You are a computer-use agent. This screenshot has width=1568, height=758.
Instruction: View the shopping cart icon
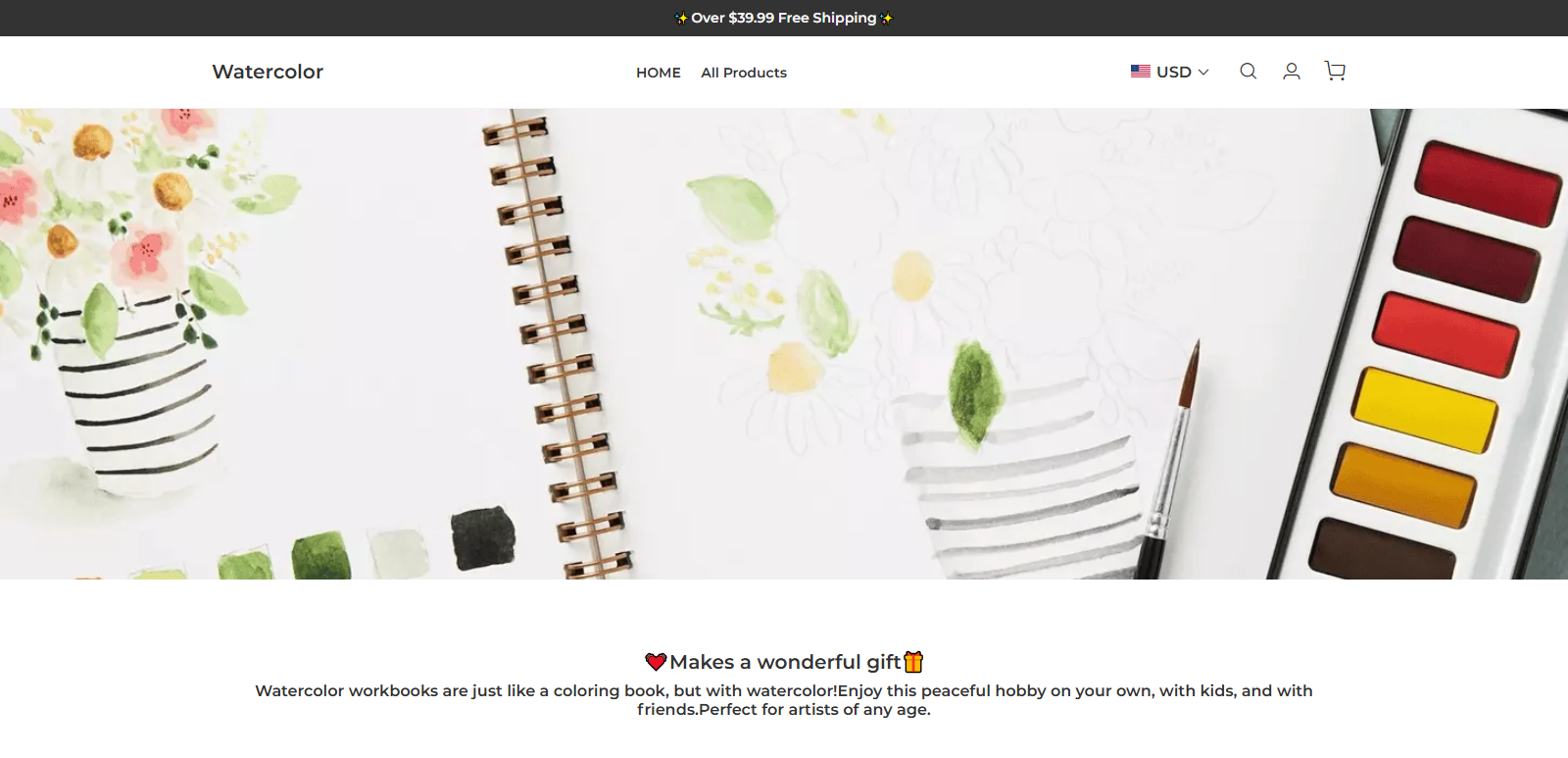point(1335,71)
